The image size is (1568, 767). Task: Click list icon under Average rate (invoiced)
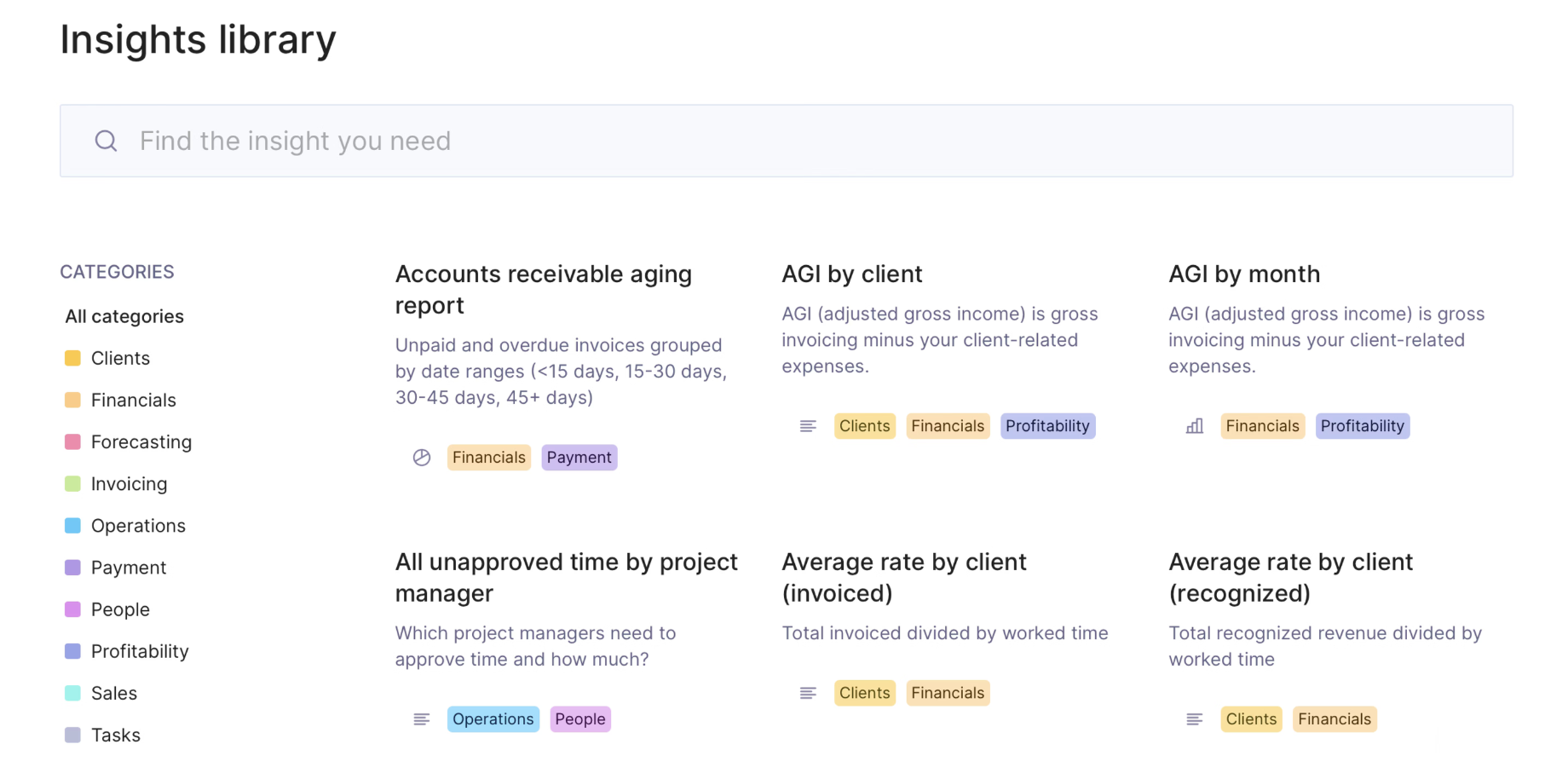[x=808, y=693]
